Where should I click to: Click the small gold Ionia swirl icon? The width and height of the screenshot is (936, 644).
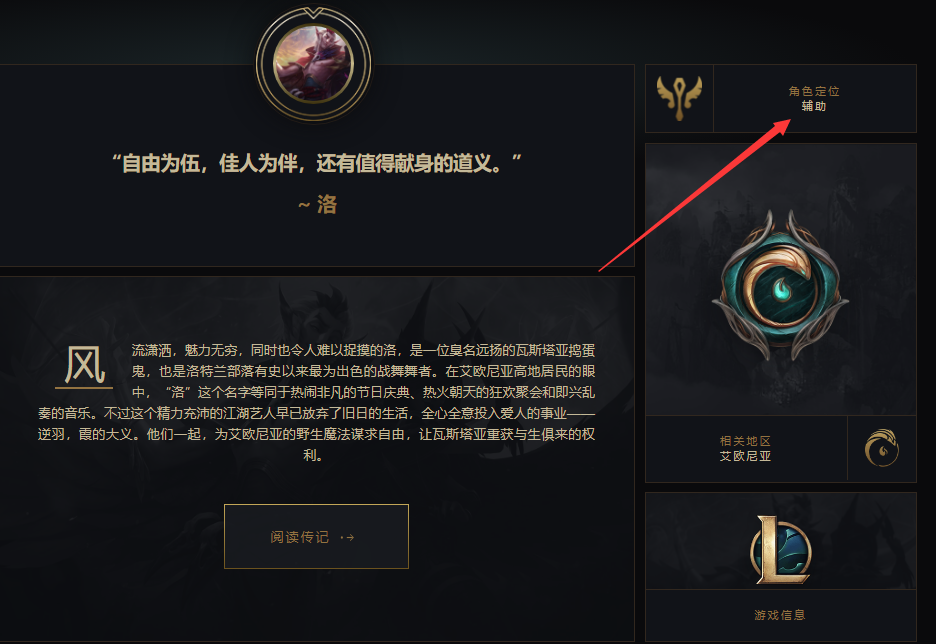pos(882,448)
